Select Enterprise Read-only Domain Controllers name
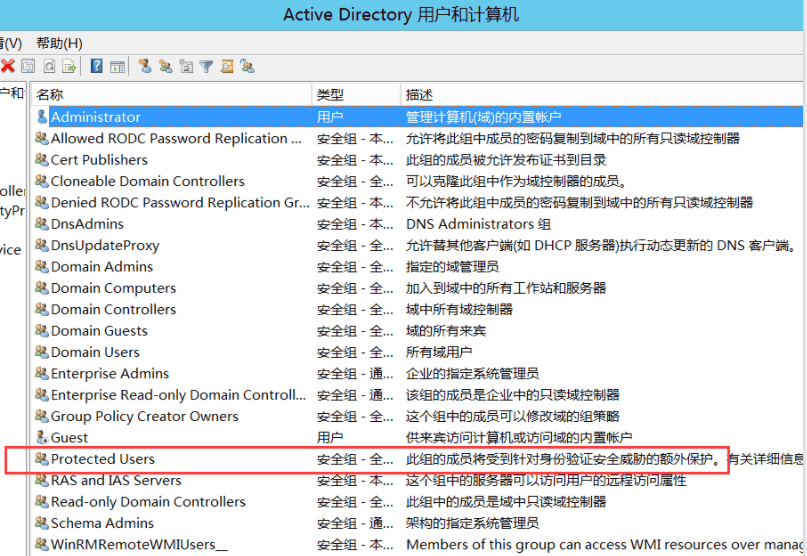The height and width of the screenshot is (556, 807). (179, 395)
